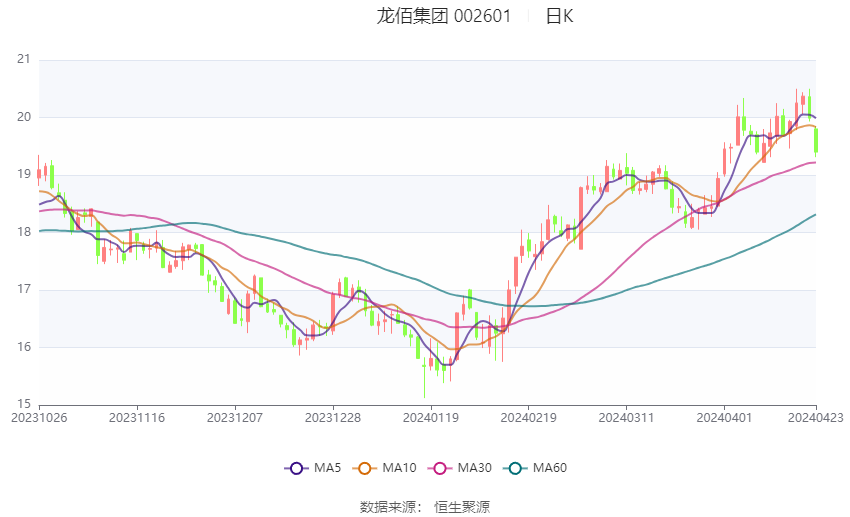Select the 20231207 date axis label
The image size is (850, 517).
235,418
